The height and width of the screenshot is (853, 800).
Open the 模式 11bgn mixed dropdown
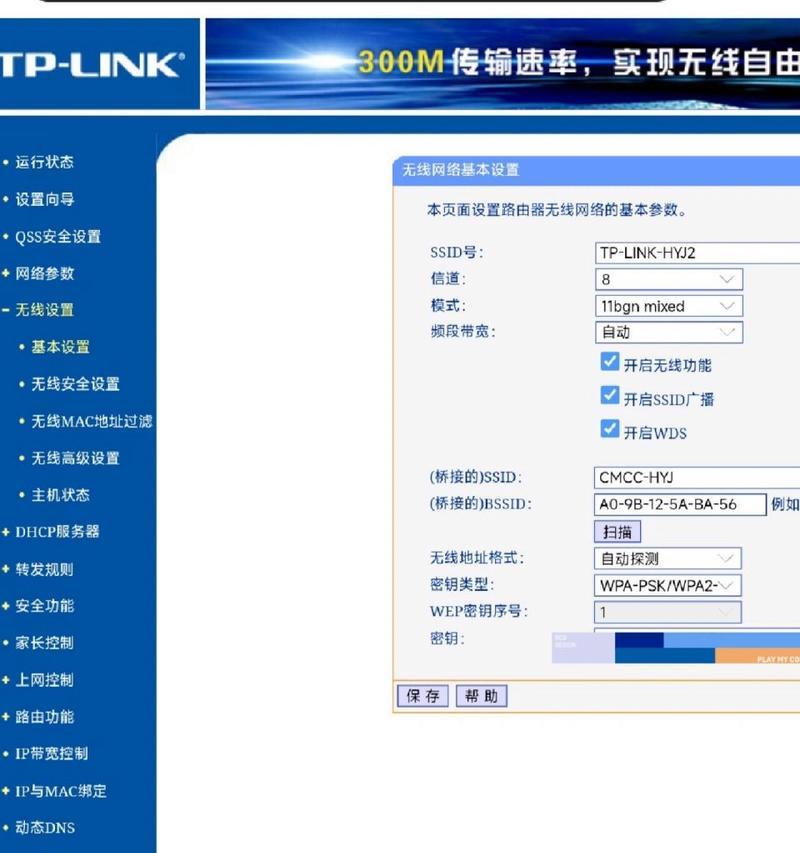[x=668, y=306]
